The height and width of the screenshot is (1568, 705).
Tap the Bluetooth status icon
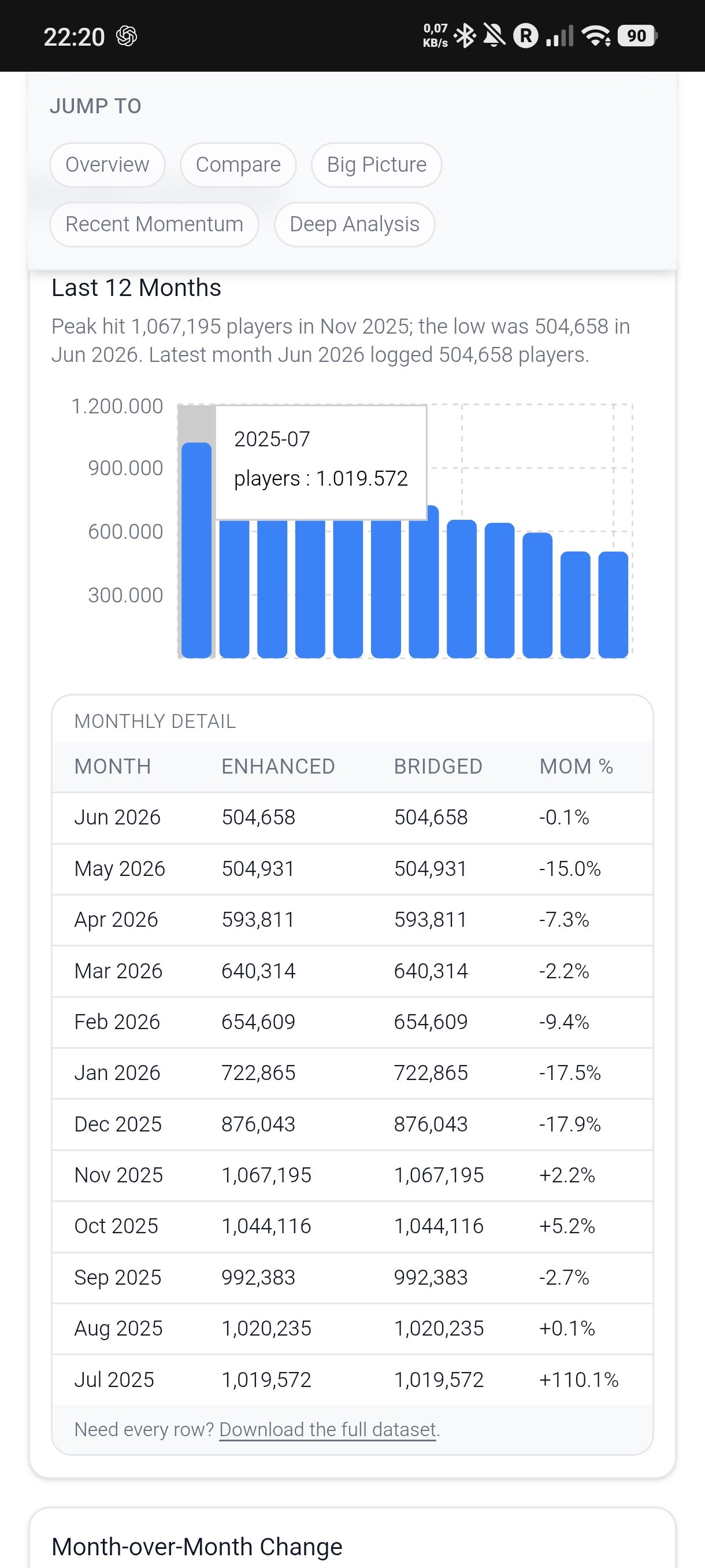[x=465, y=36]
